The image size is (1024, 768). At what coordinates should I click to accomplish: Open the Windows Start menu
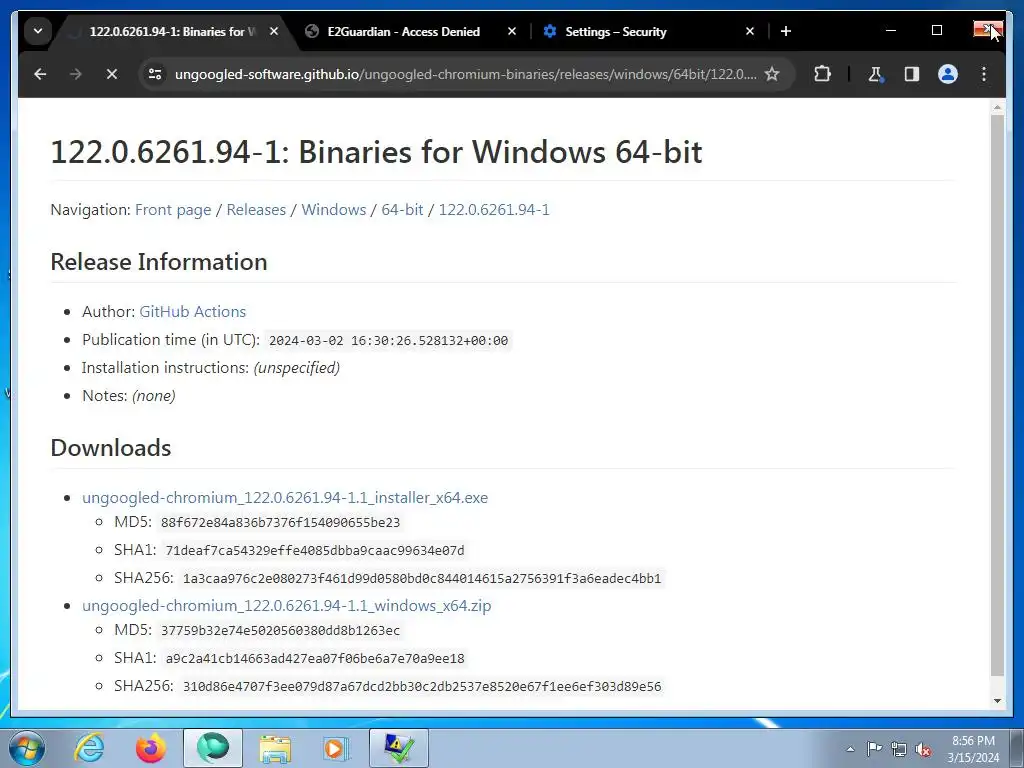pyautogui.click(x=27, y=748)
